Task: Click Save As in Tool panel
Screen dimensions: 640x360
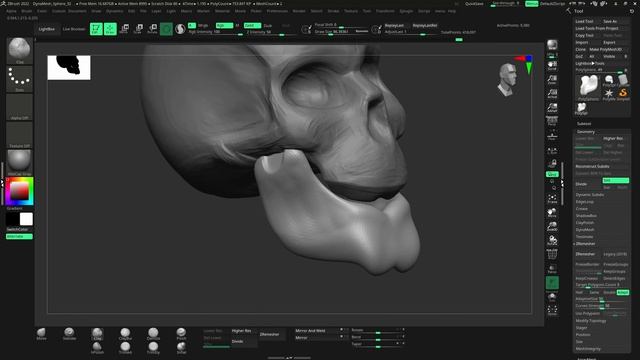Action: [x=615, y=21]
